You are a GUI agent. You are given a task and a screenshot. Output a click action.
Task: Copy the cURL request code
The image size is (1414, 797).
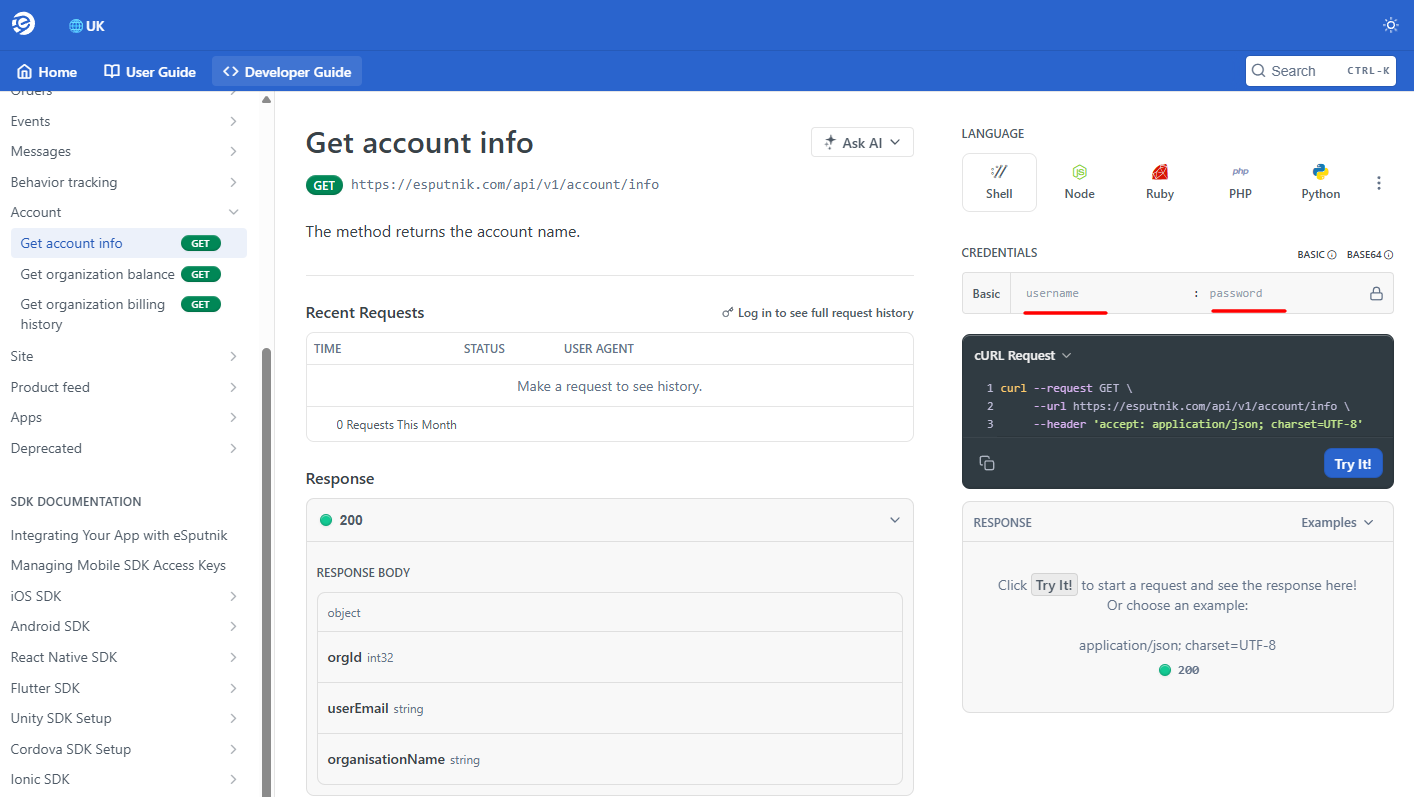(x=987, y=463)
